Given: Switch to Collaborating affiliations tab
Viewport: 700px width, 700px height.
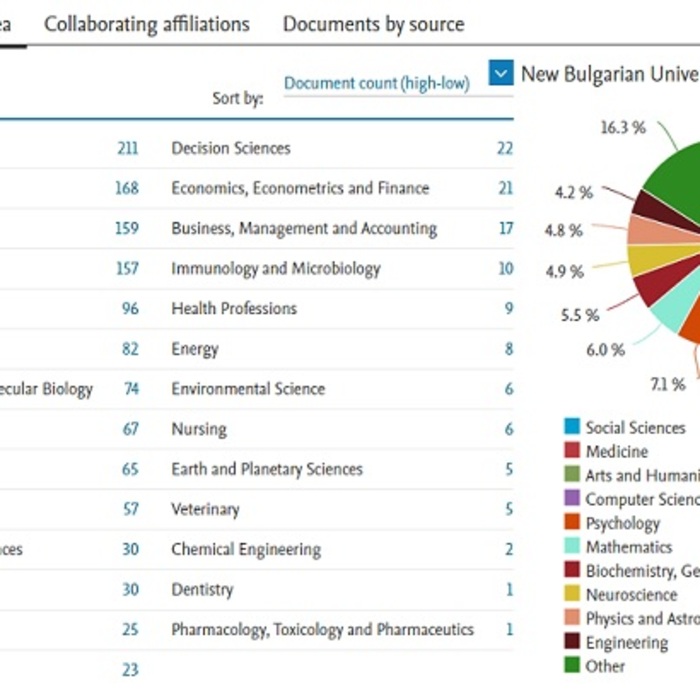Looking at the screenshot, I should coord(146,24).
